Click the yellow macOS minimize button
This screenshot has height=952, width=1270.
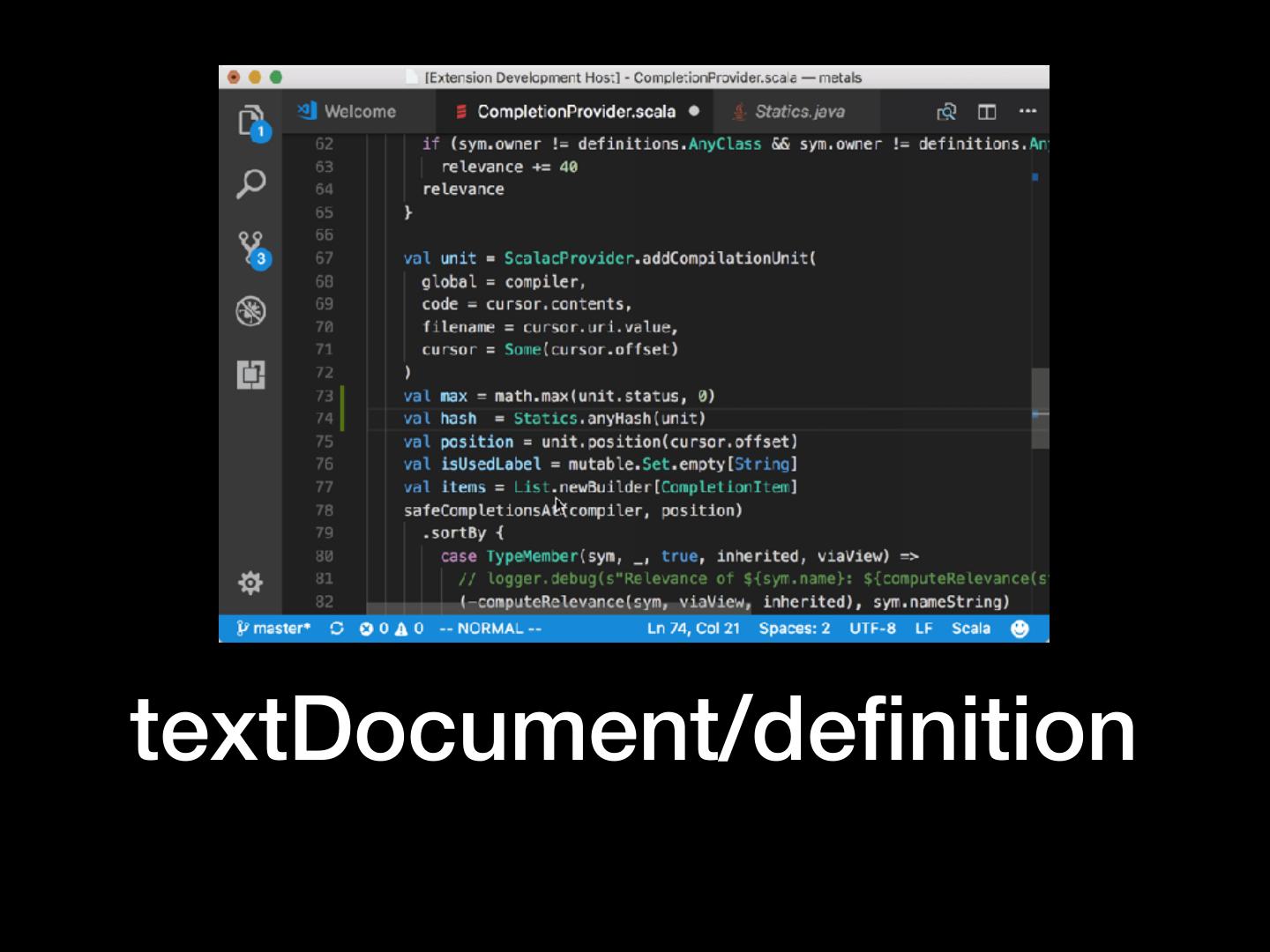click(255, 78)
